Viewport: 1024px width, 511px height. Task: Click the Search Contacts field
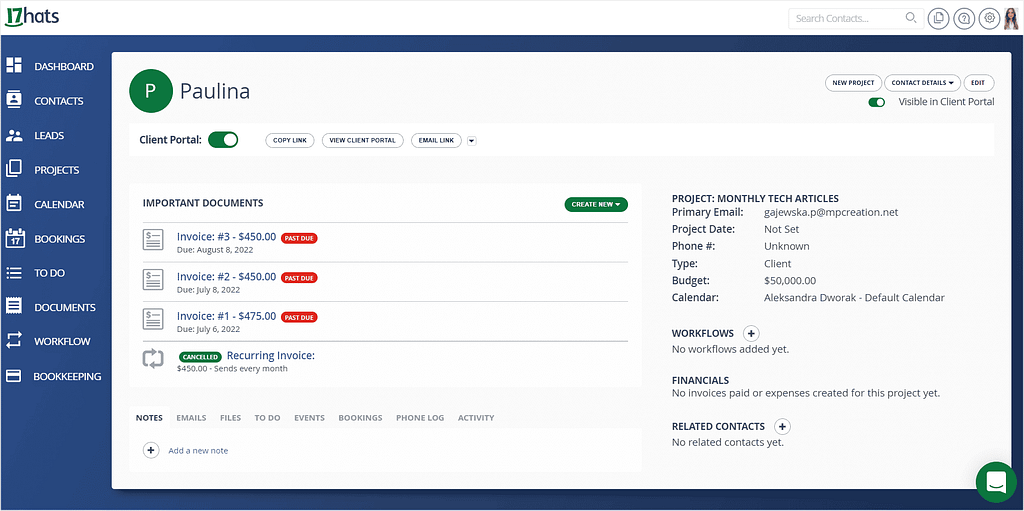tap(856, 18)
